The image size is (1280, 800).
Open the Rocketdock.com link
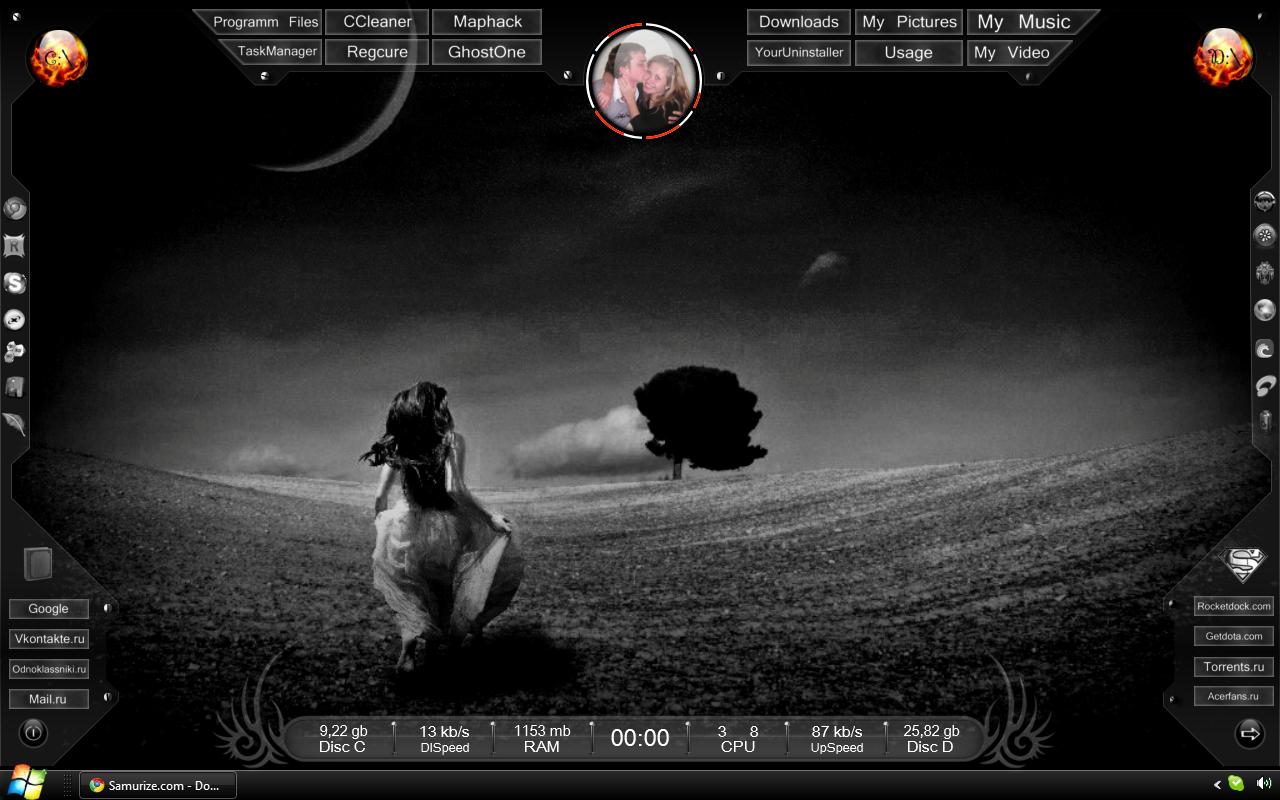1234,606
